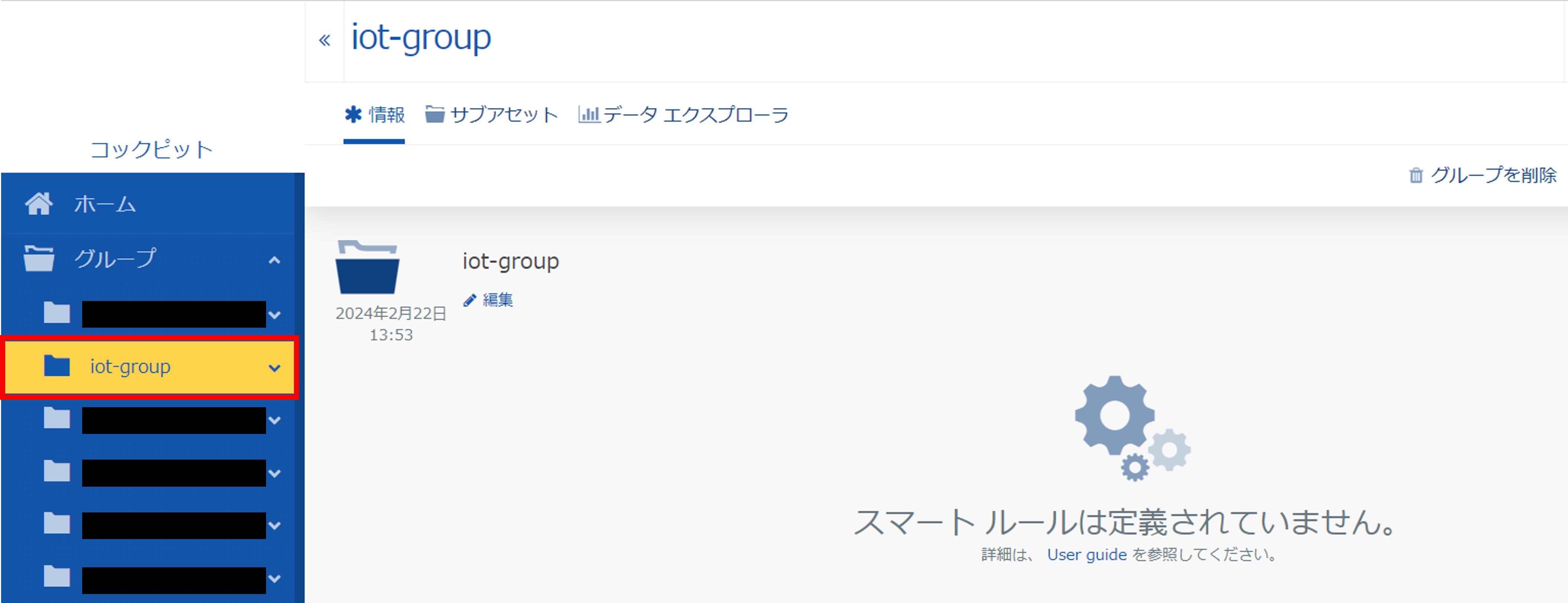Click the iot-group folder icon in sidebar
Viewport: 1568px width, 603px height.
tap(56, 366)
